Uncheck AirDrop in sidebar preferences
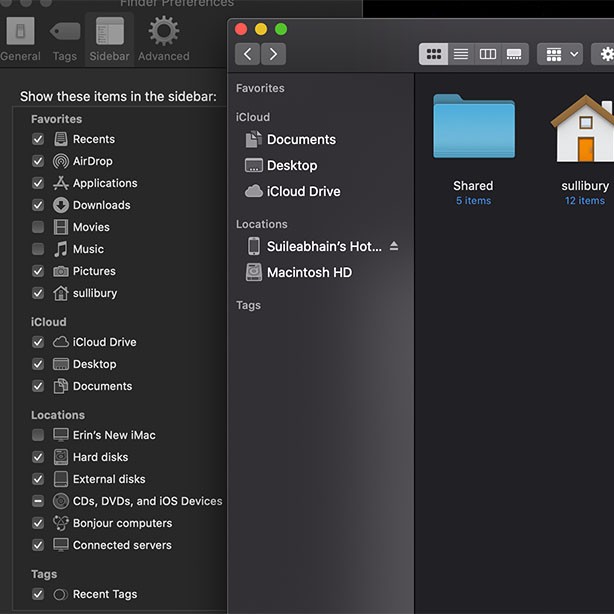614x614 pixels. tap(38, 161)
